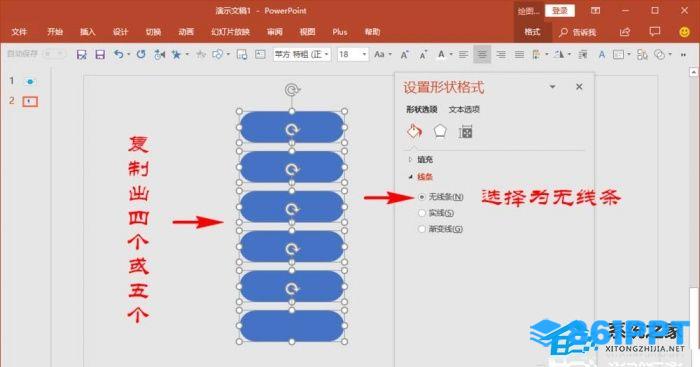
Task: Click the 登录 sign-in button
Action: [560, 11]
